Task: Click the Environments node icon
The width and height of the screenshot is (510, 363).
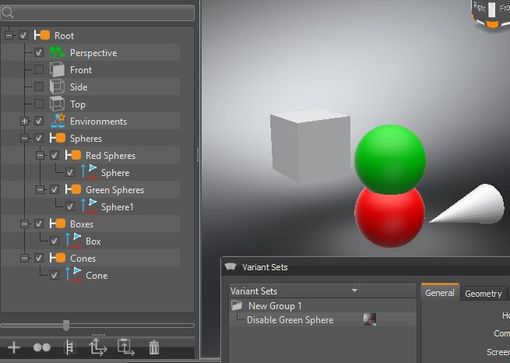Action: tap(58, 121)
